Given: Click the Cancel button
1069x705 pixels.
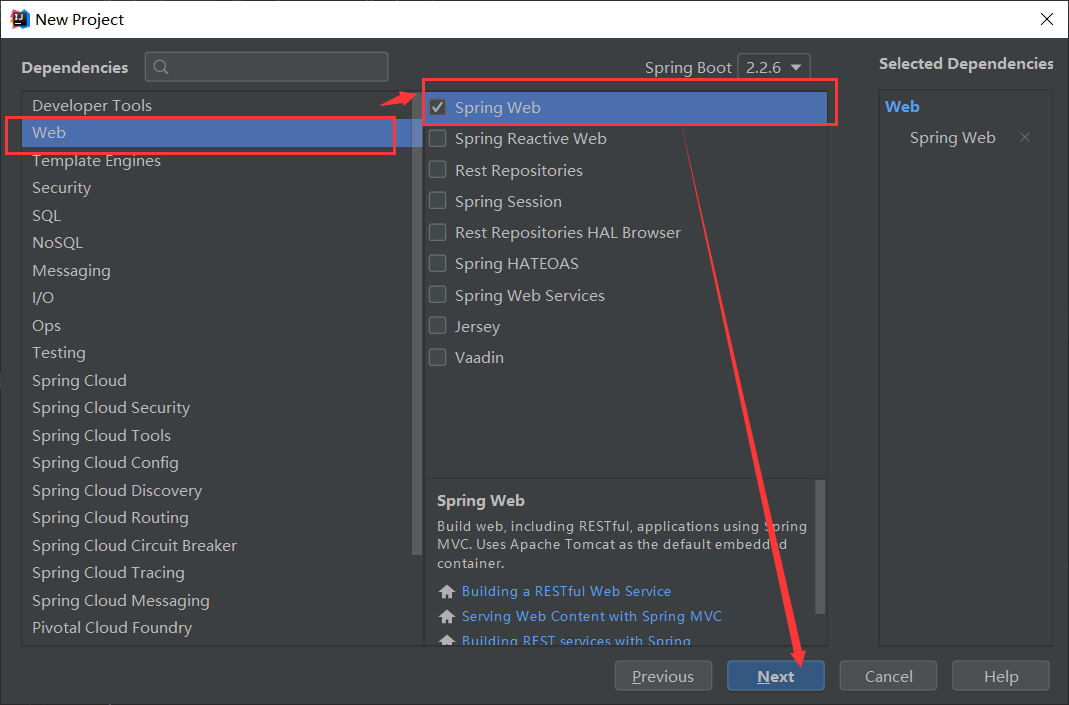Looking at the screenshot, I should pos(887,675).
